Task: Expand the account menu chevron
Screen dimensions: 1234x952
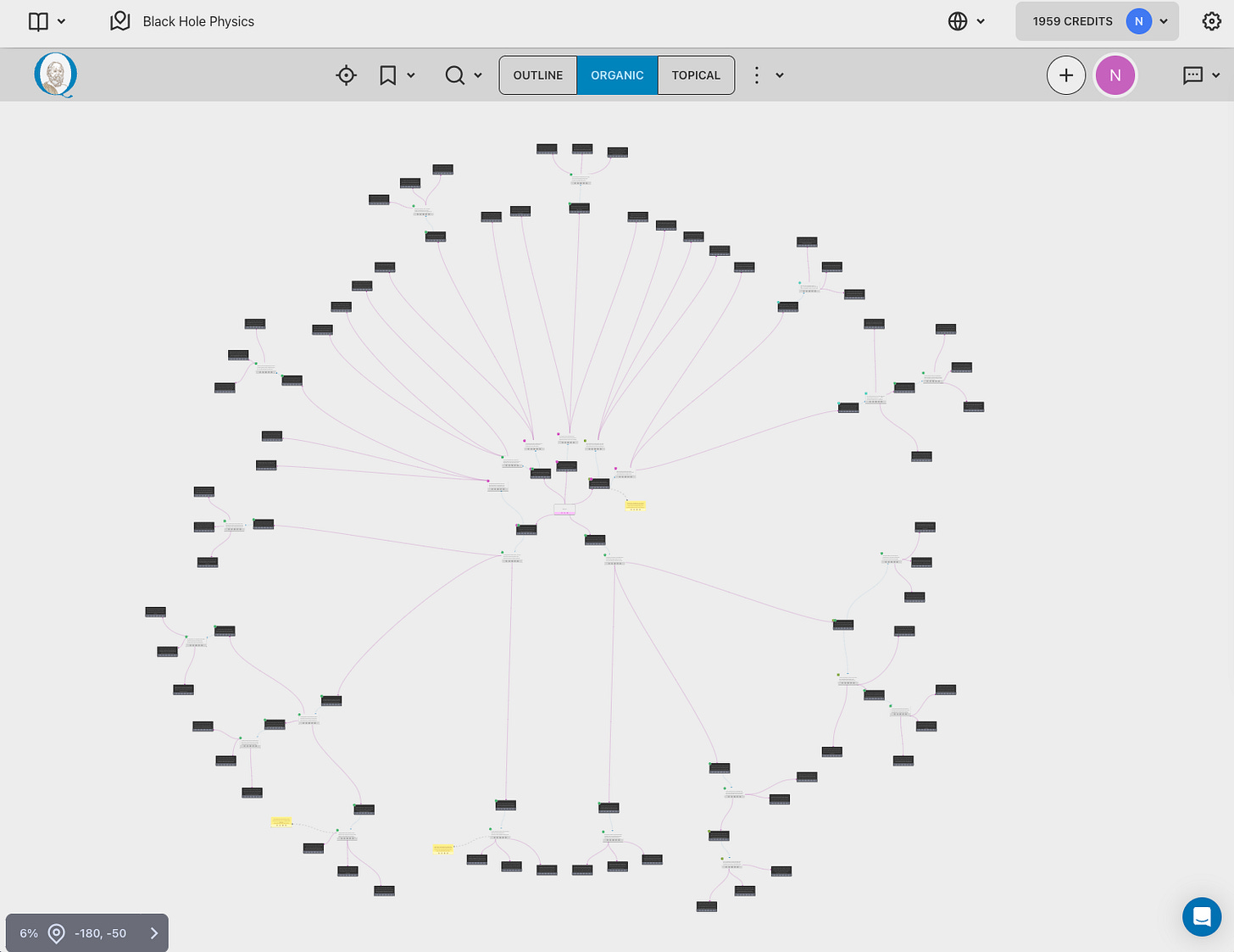Action: [x=1164, y=22]
